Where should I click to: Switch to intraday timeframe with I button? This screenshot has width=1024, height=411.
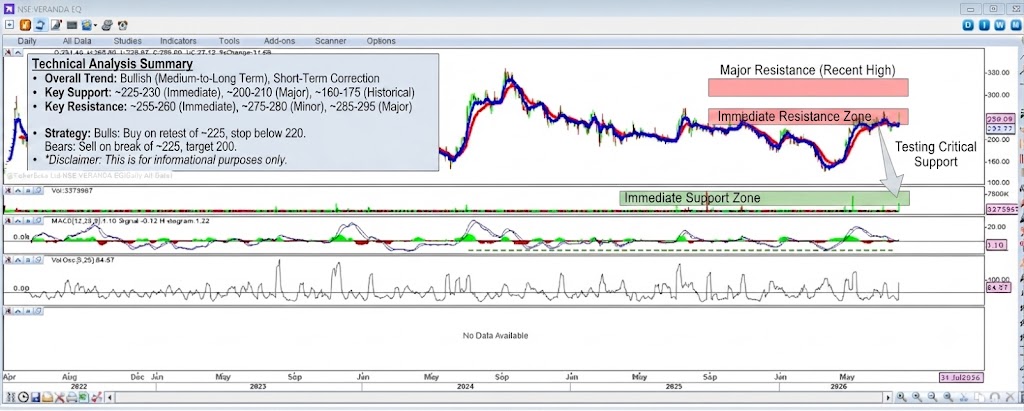point(983,25)
